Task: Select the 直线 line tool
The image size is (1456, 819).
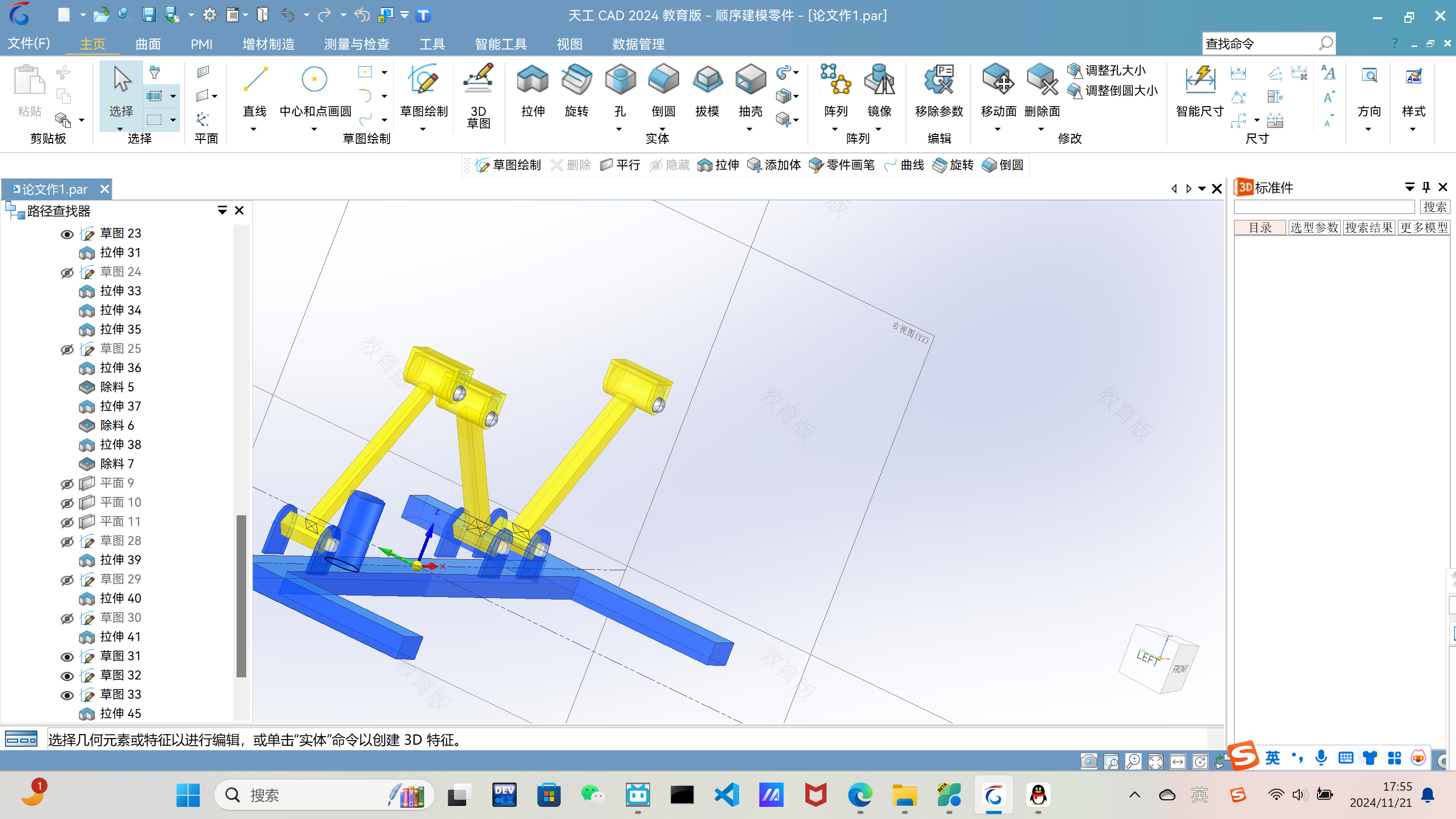Action: tap(254, 90)
